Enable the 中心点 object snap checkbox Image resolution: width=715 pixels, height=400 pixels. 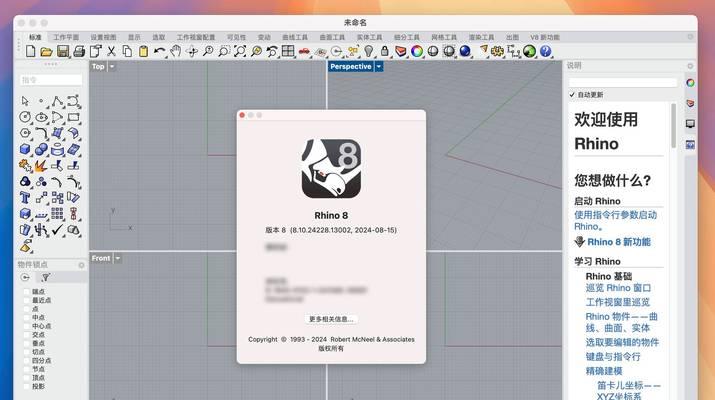26,326
